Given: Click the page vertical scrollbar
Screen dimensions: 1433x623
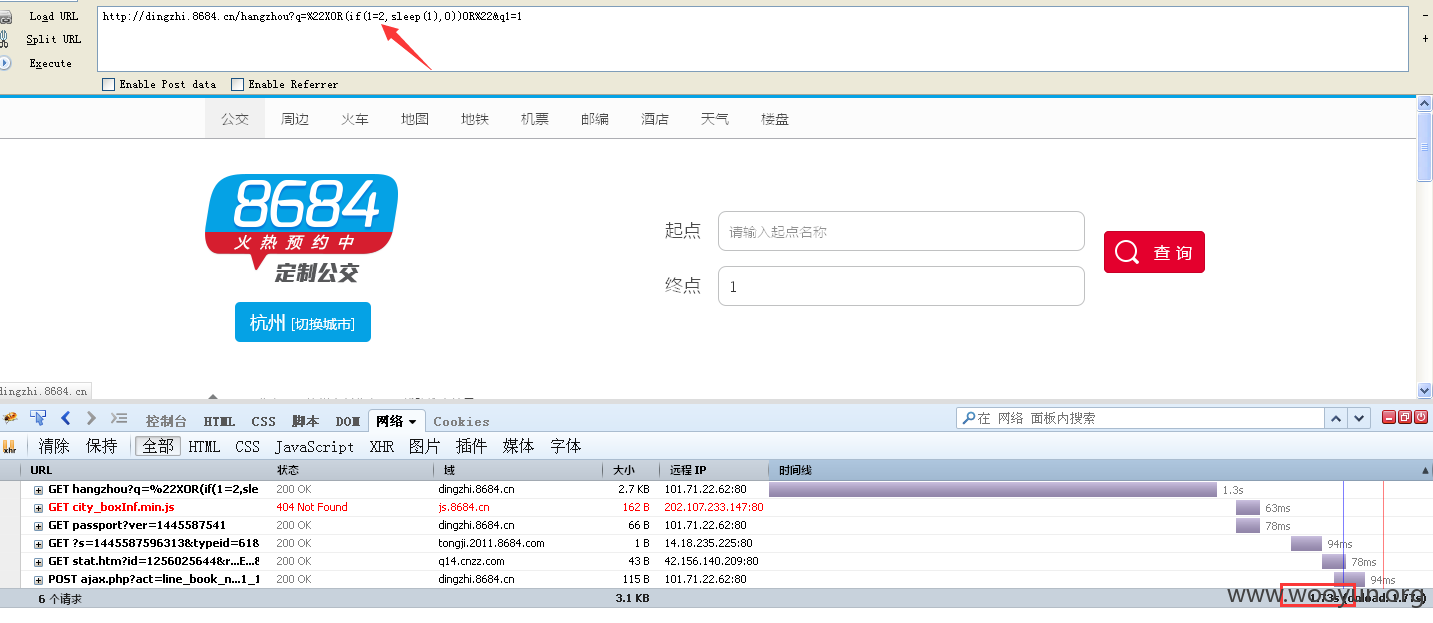Looking at the screenshot, I should (x=1424, y=248).
